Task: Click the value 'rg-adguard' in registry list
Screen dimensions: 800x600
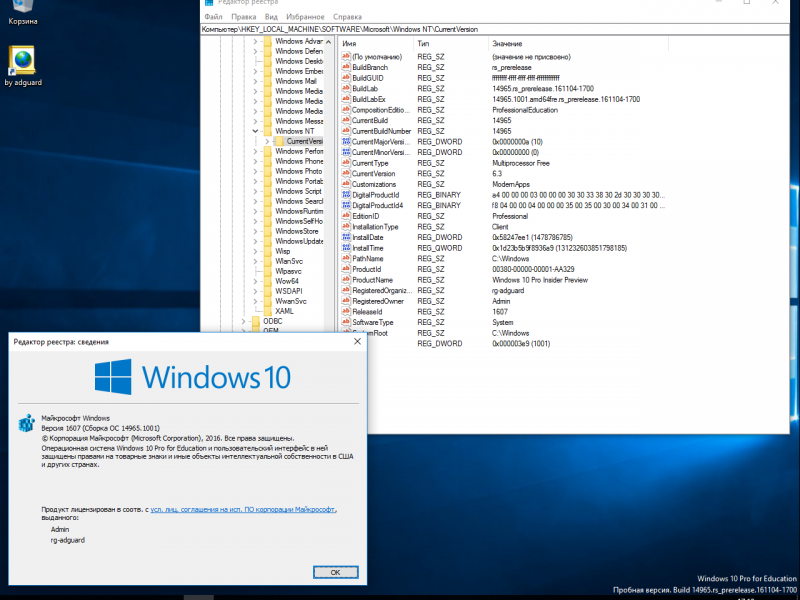Action: point(508,290)
